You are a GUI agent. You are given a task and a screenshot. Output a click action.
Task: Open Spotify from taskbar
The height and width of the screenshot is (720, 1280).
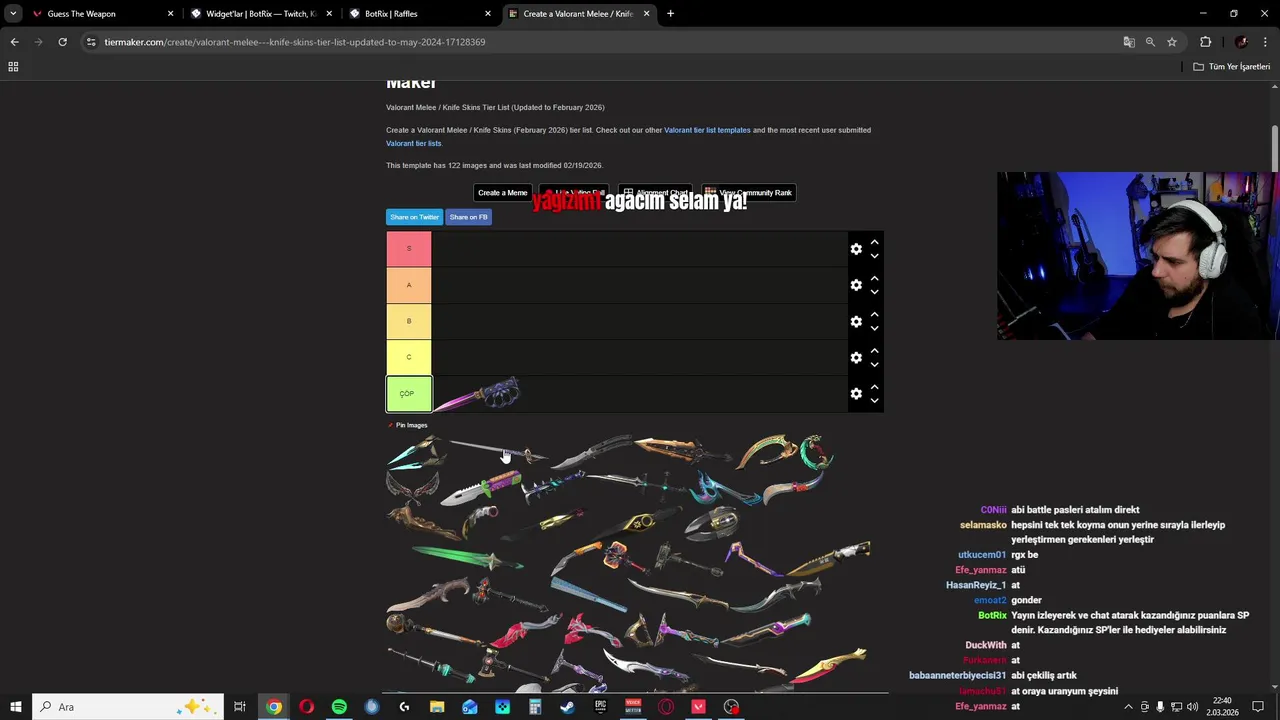(339, 707)
